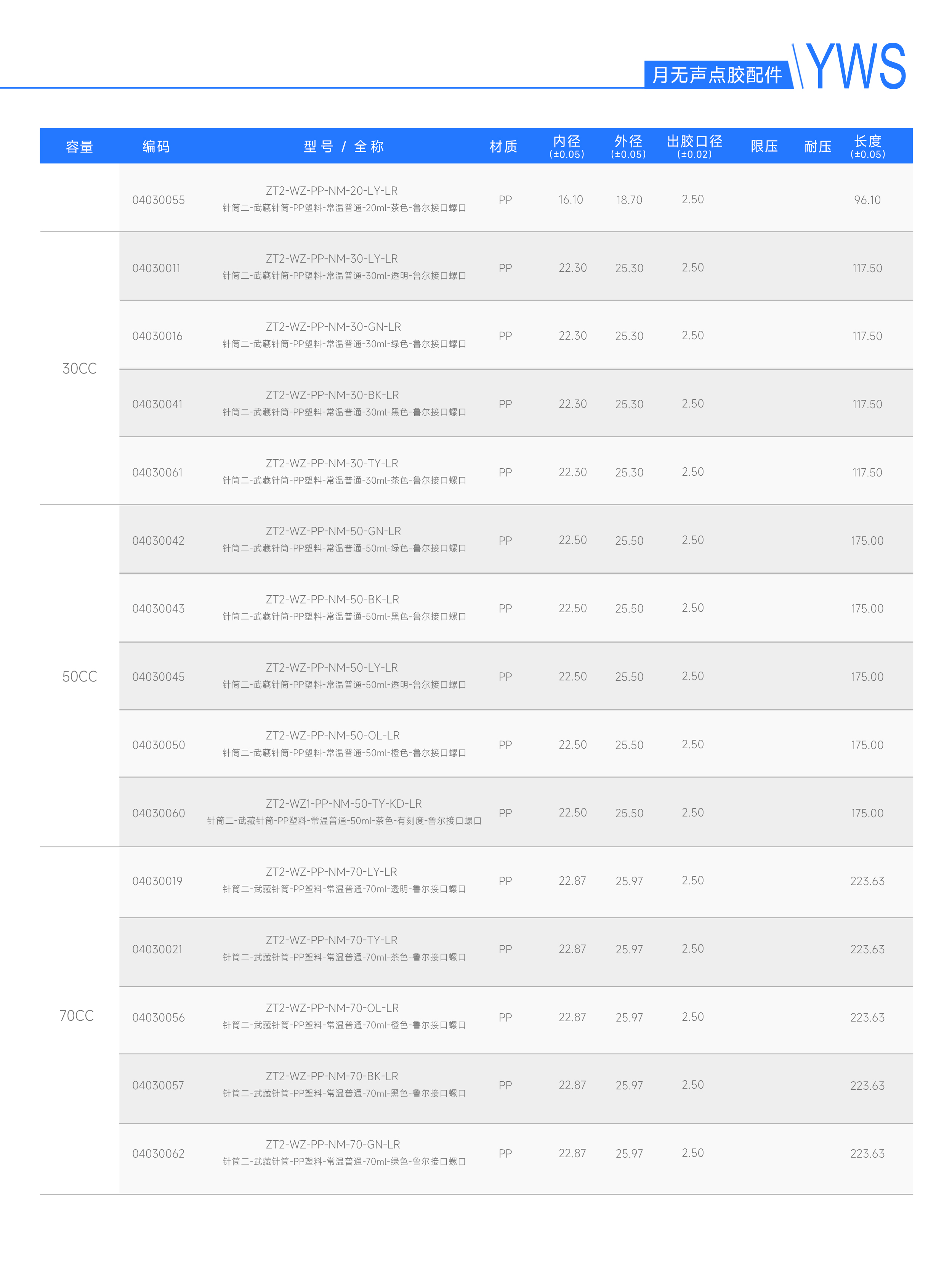This screenshot has height=1283, width=952.
Task: Click the 耐压 column header
Action: pyautogui.click(x=818, y=146)
